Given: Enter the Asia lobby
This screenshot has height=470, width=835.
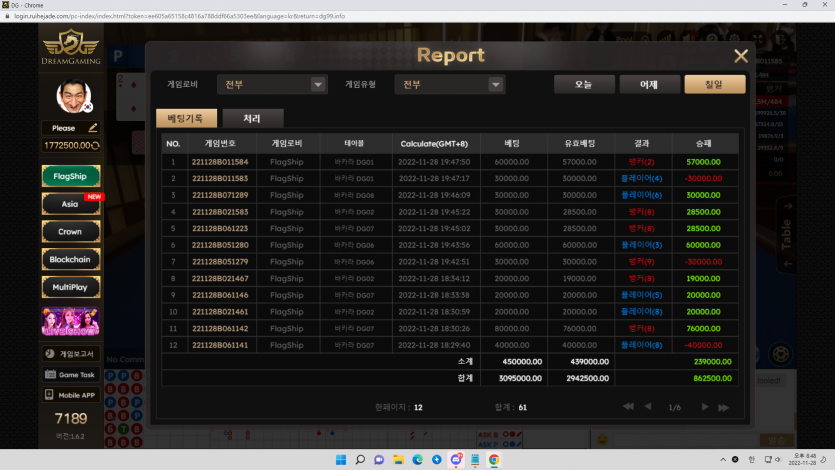Looking at the screenshot, I should click(71, 204).
